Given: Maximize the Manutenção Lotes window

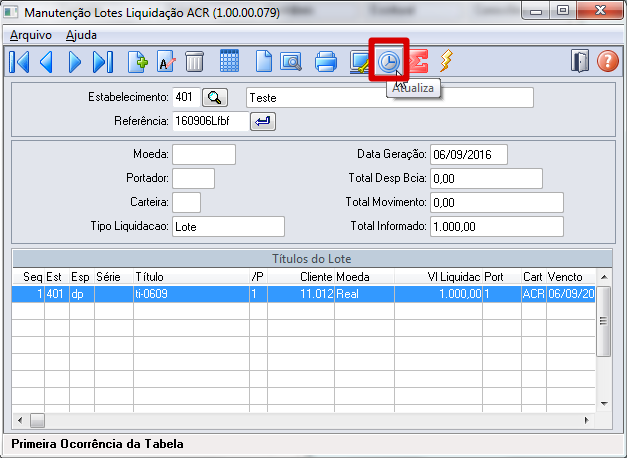Looking at the screenshot, I should click(x=563, y=11).
